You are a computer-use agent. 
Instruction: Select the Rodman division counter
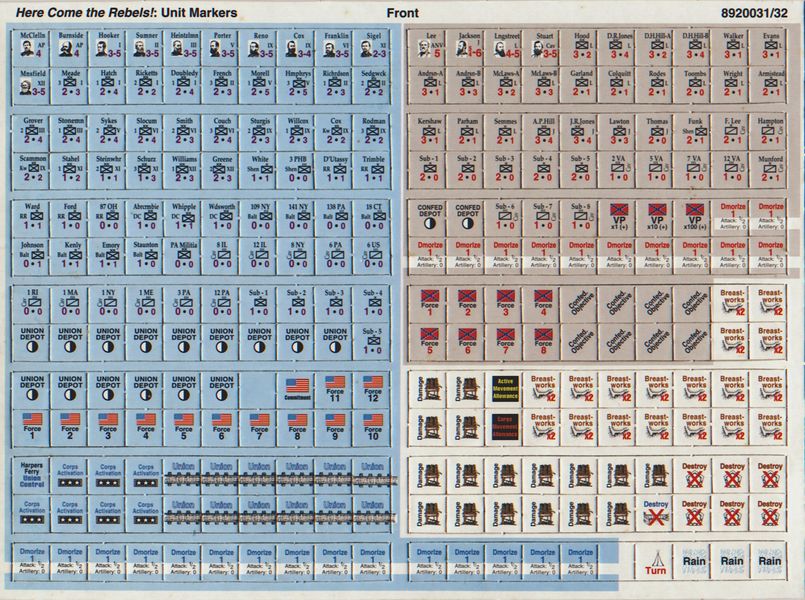click(x=373, y=132)
